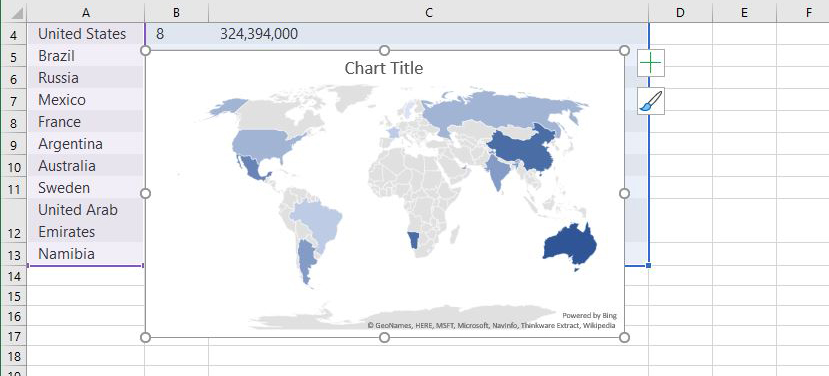829x376 pixels.
Task: Click the bottom-right chart resize handle
Action: click(624, 337)
